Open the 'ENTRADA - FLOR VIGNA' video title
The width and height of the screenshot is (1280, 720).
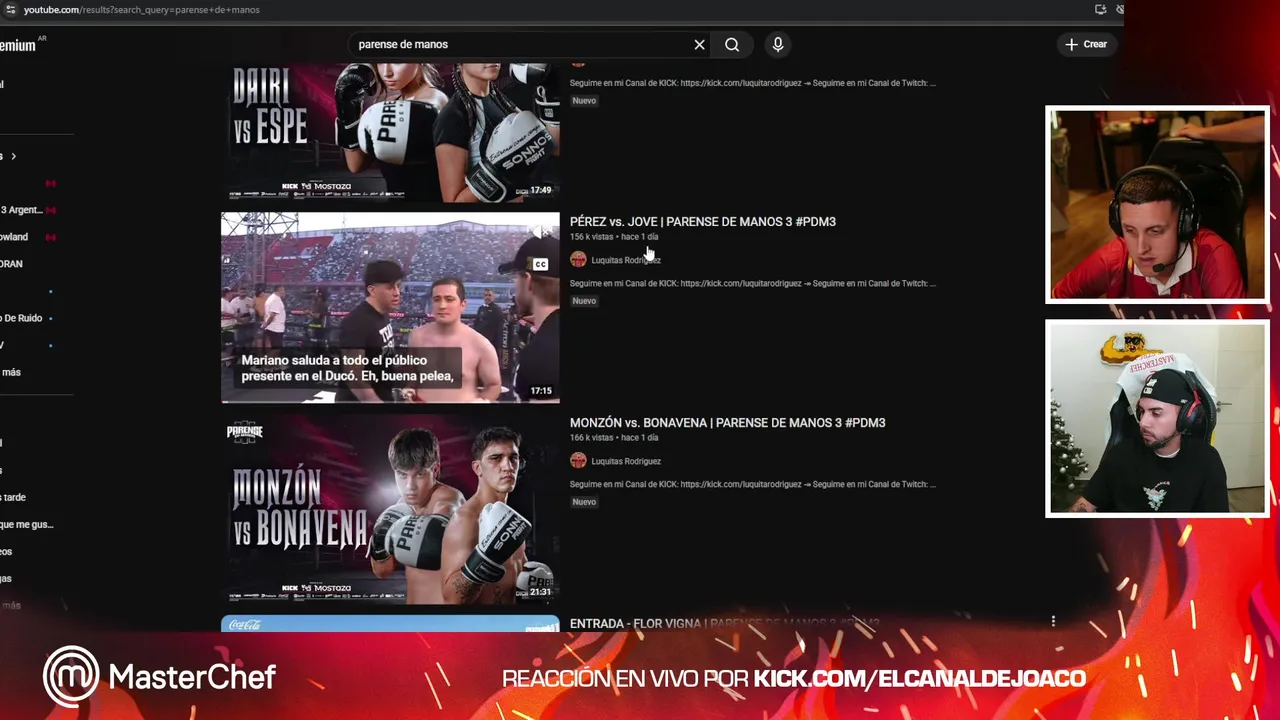(x=724, y=624)
